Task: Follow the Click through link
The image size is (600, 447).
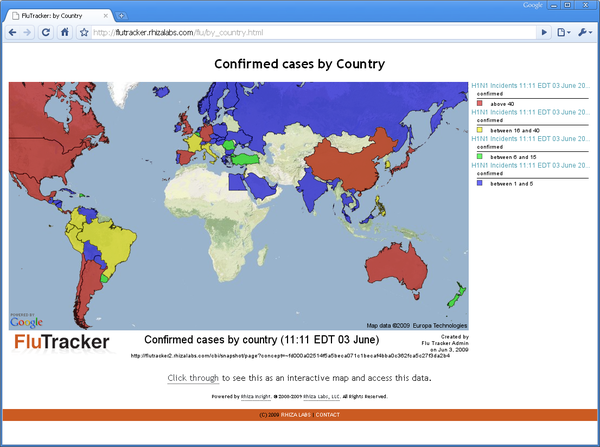Action: [193, 378]
